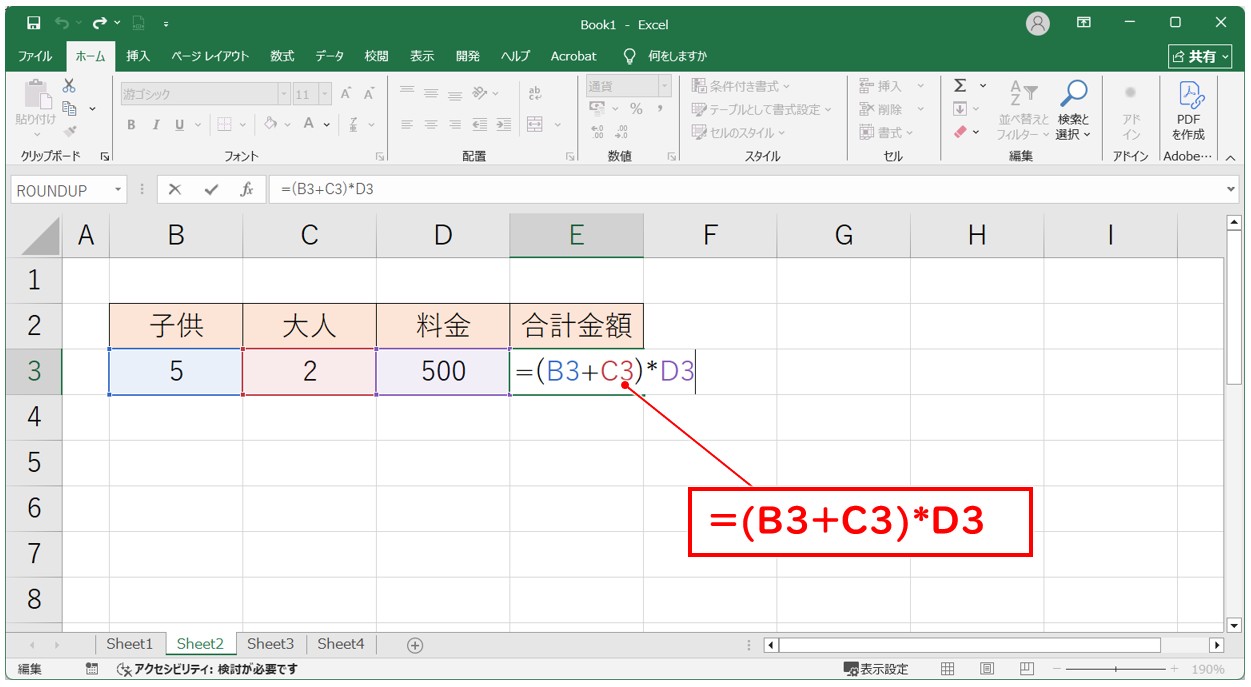Click the fill color bucket
The height and width of the screenshot is (687, 1251).
(x=270, y=125)
